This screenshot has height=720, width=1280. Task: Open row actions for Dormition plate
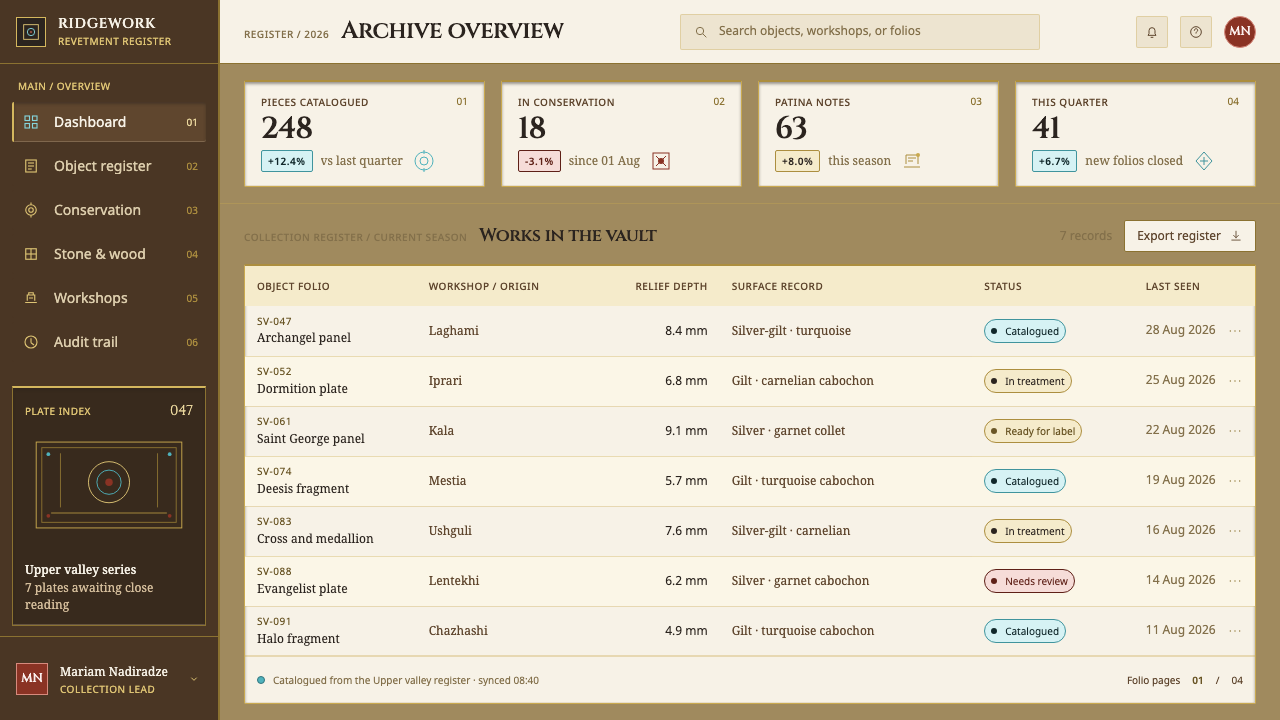click(1235, 381)
